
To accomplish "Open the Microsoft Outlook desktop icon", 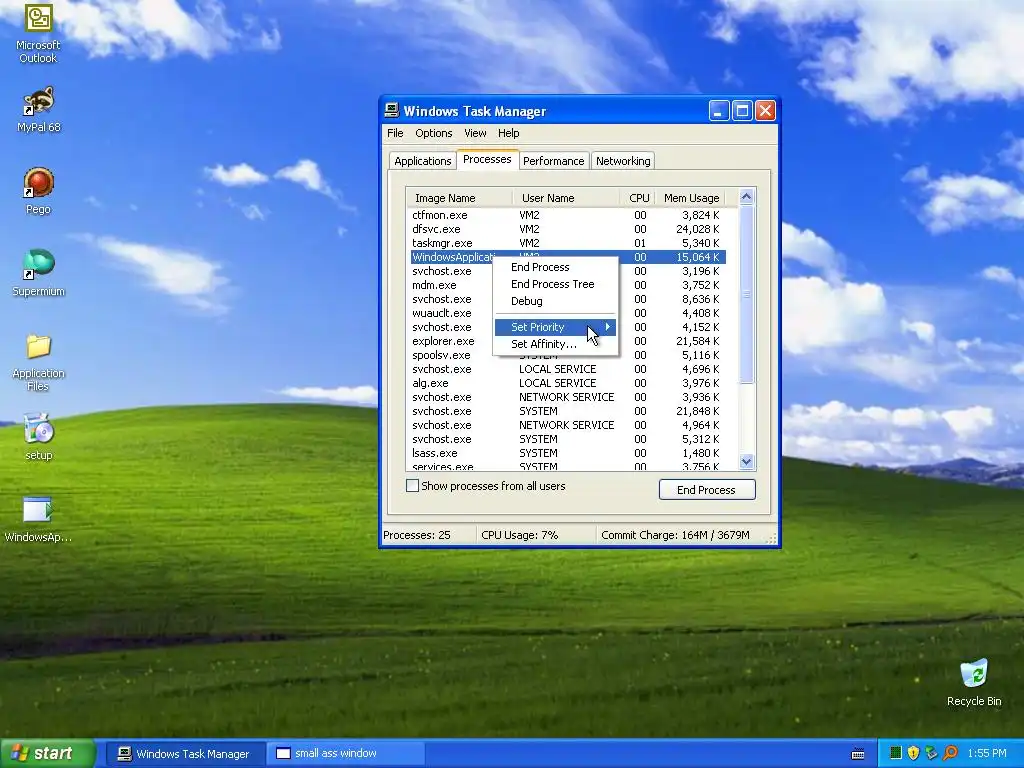I will (x=38, y=33).
